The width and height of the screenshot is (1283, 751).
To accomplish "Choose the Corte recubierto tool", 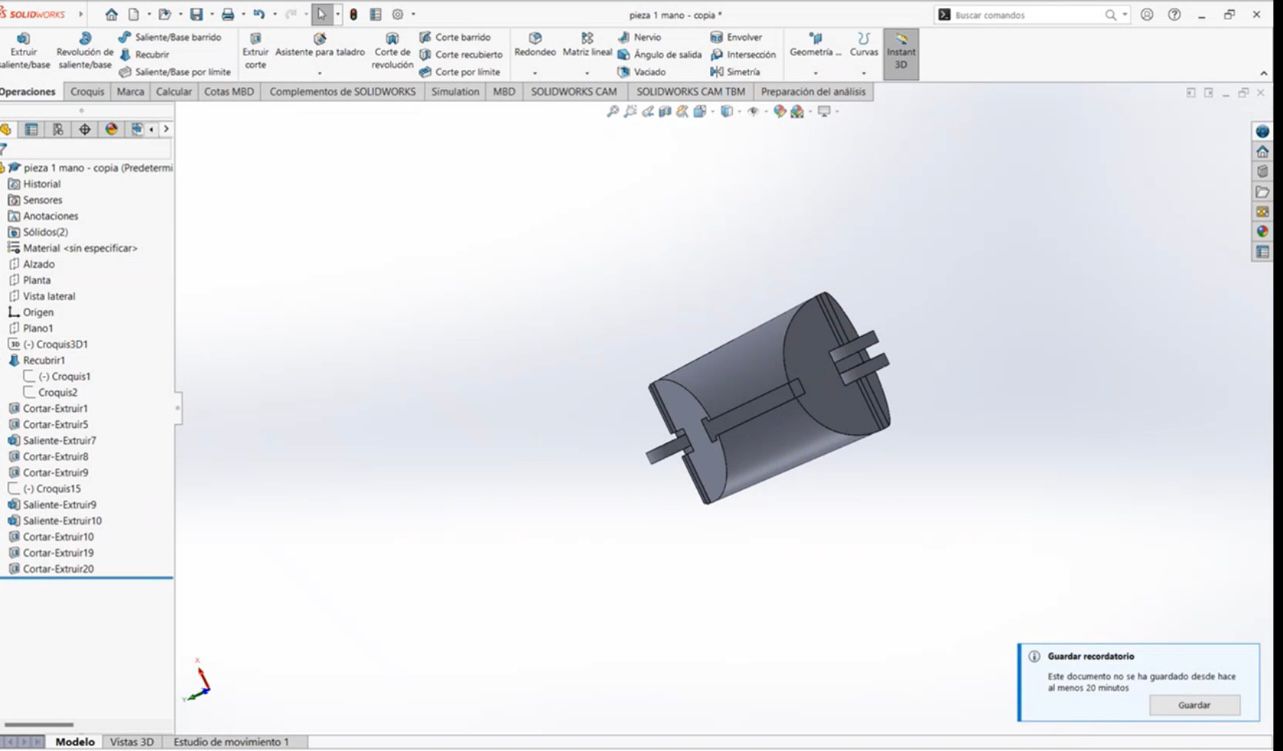I will click(x=461, y=55).
